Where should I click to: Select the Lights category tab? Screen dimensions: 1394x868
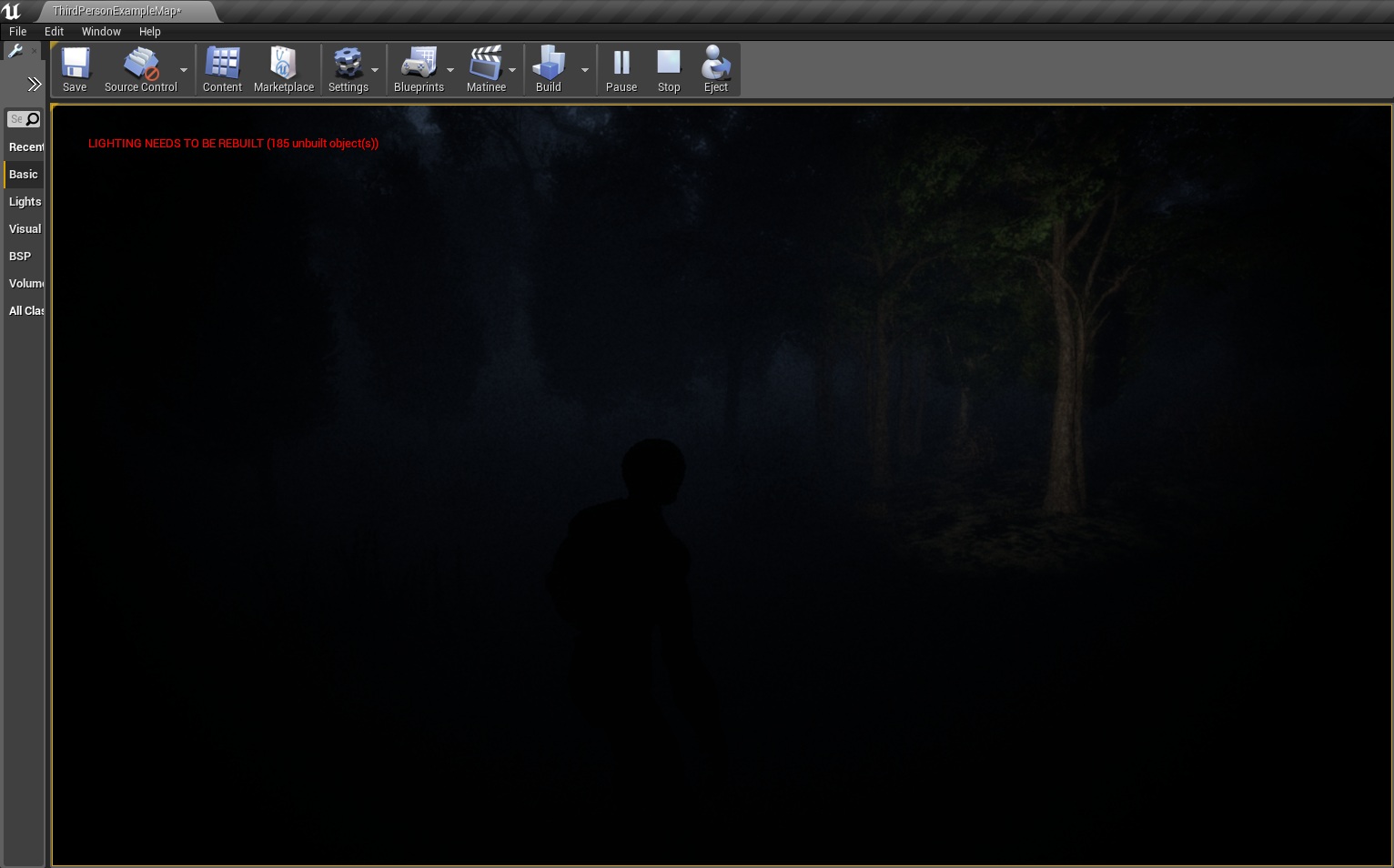(x=25, y=202)
